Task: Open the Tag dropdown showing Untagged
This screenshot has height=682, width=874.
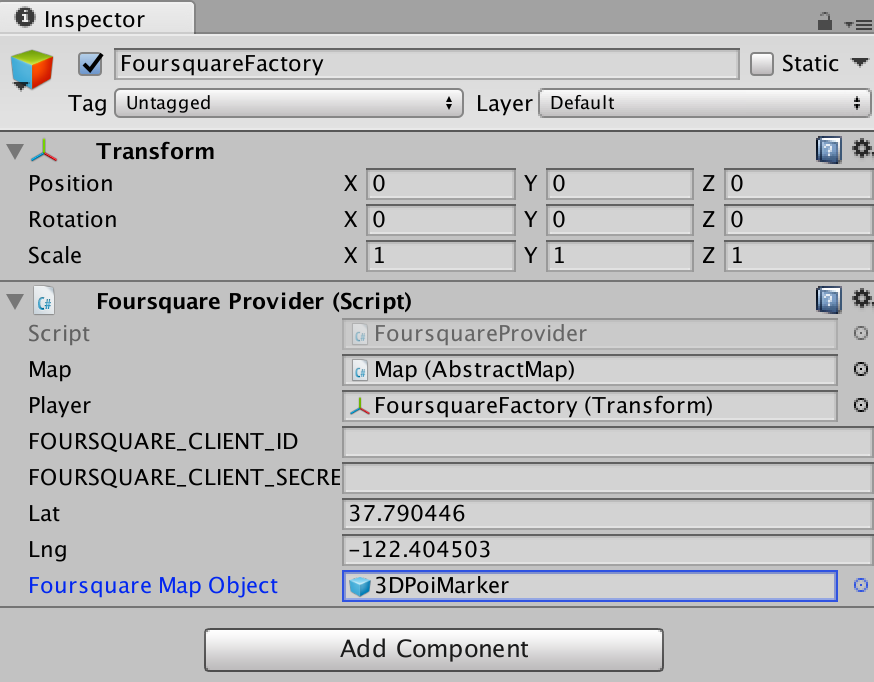Action: tap(289, 103)
